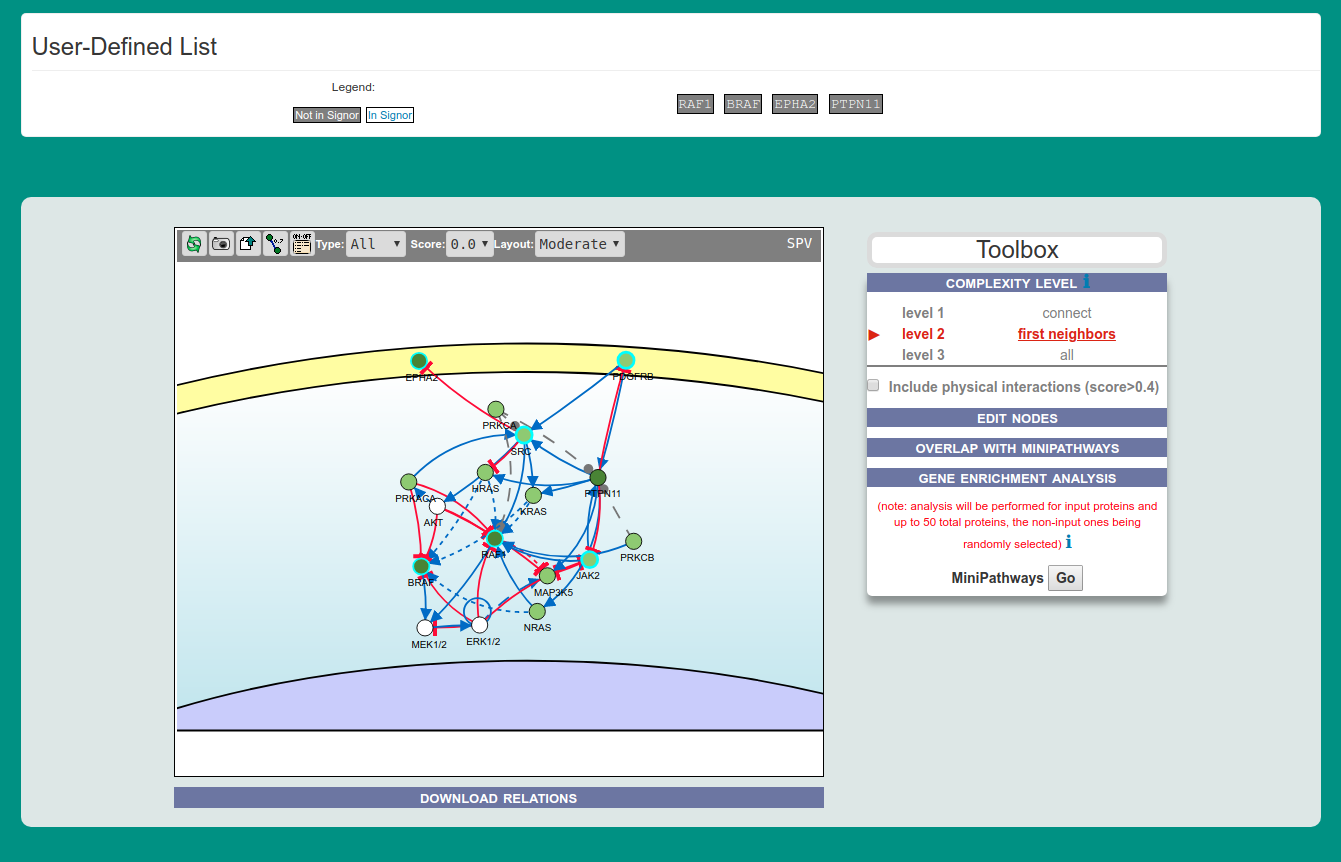Click the EPHA2 gene tag in list
This screenshot has height=862, width=1341.
click(795, 104)
